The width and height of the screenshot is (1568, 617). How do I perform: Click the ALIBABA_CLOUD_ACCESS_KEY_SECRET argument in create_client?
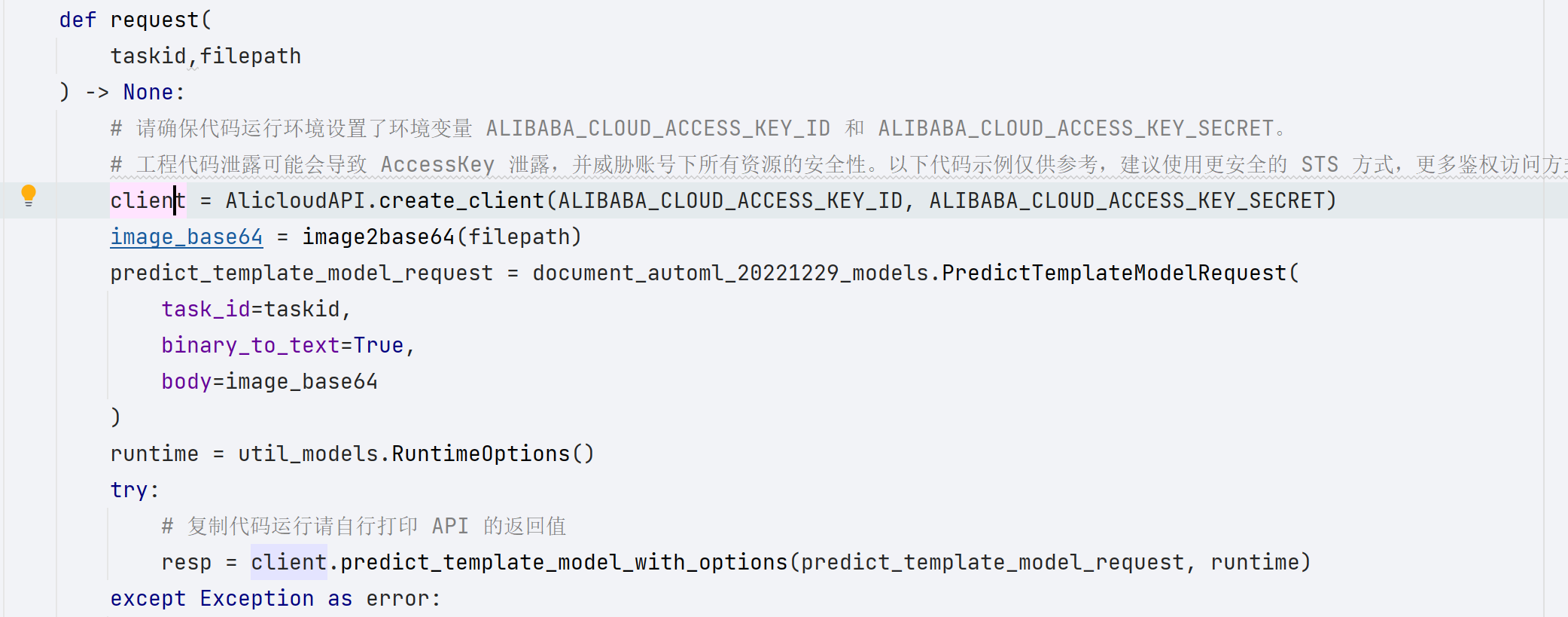tap(1126, 201)
